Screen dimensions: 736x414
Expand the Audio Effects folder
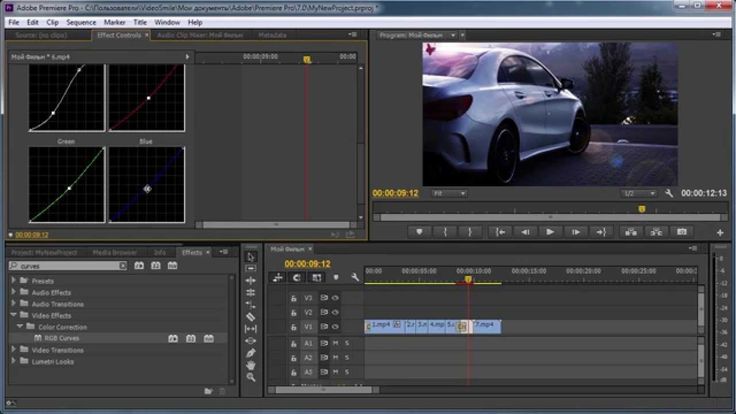pyautogui.click(x=14, y=293)
